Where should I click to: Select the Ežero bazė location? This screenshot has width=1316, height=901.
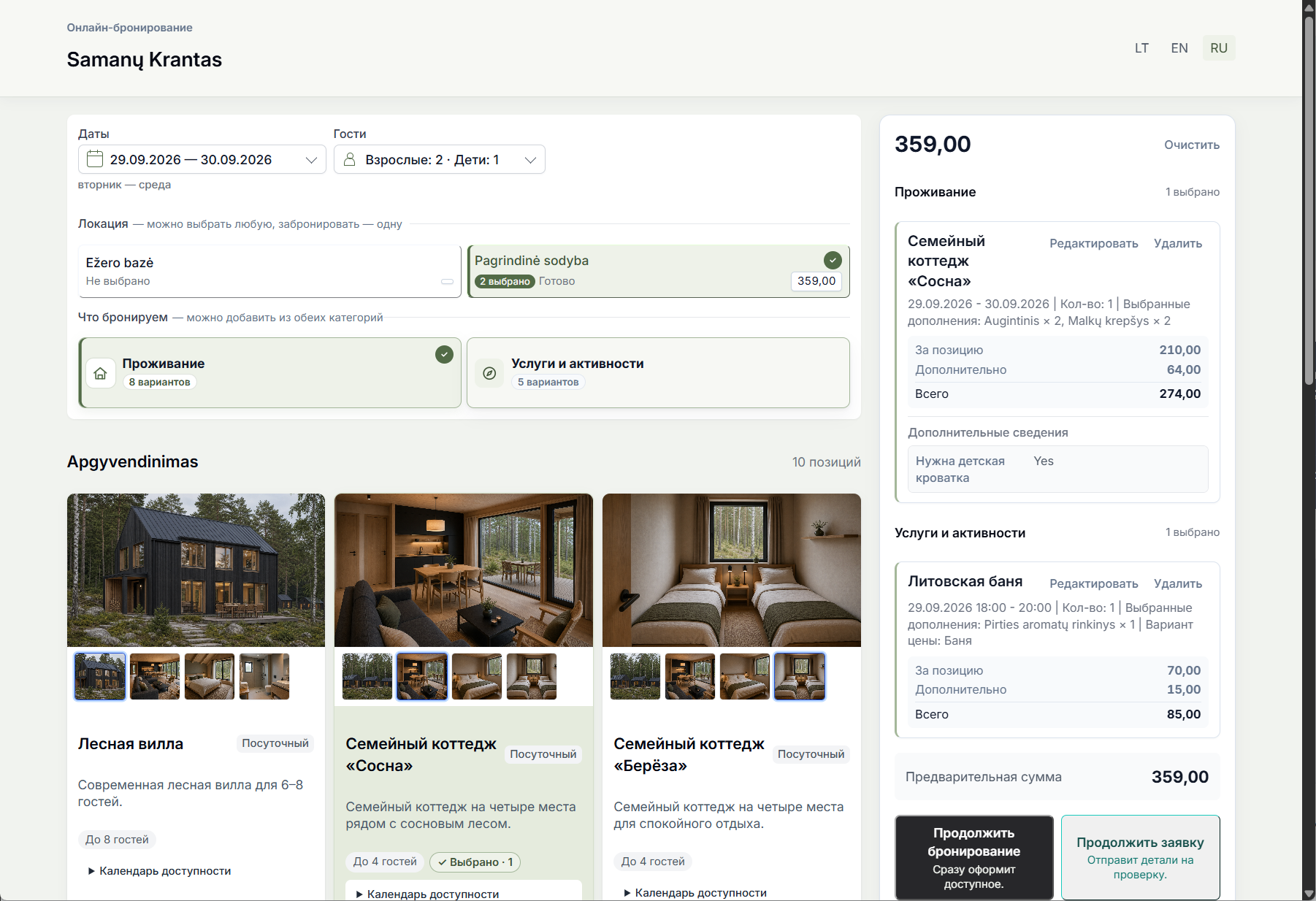pos(269,271)
